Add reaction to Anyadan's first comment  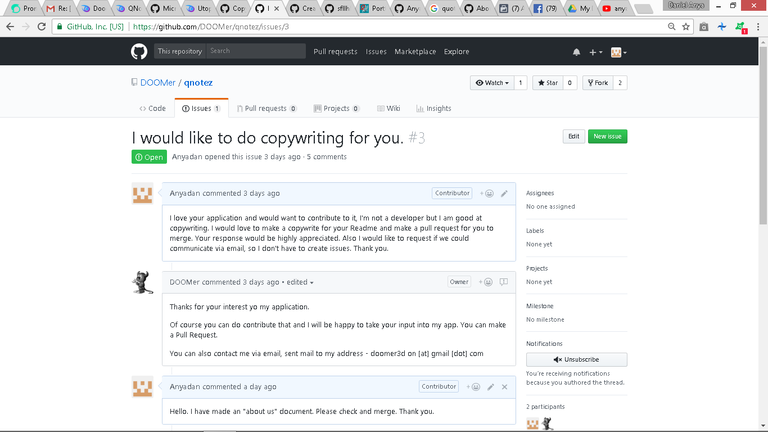(487, 193)
